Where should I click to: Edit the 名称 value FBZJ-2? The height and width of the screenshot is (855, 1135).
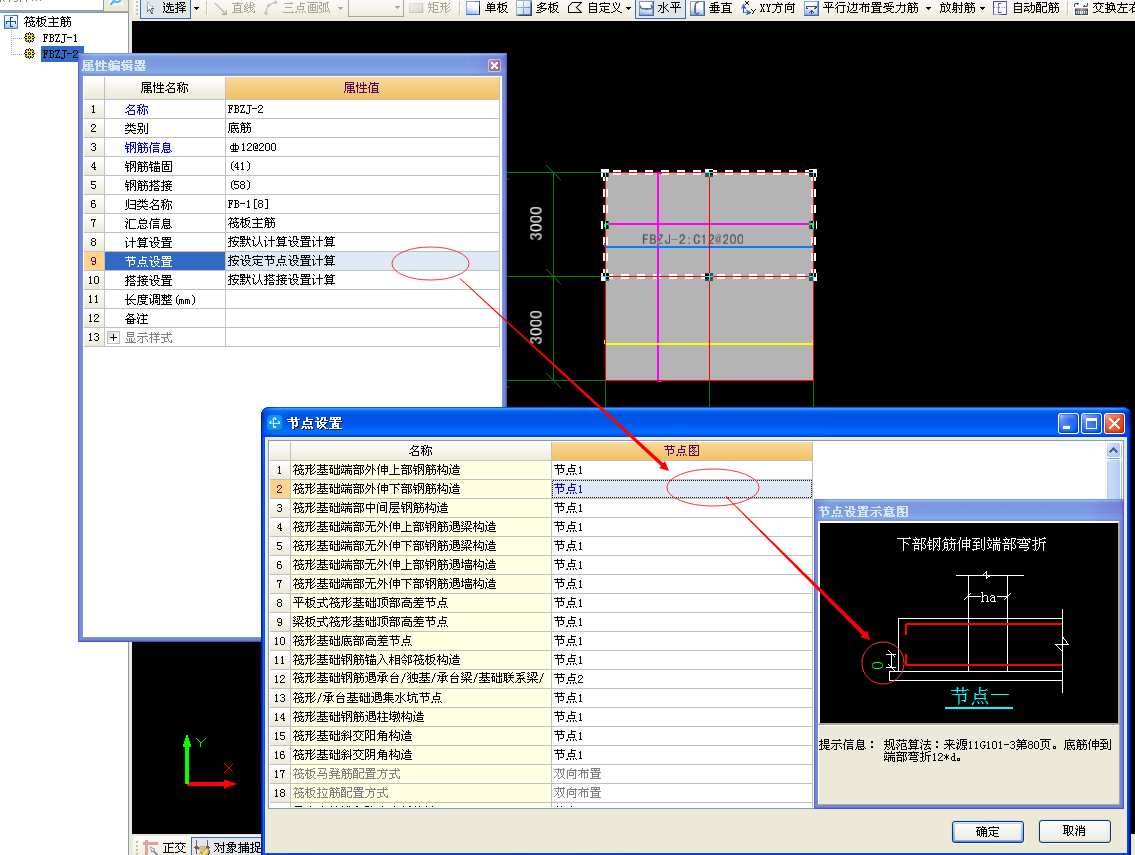pos(362,109)
